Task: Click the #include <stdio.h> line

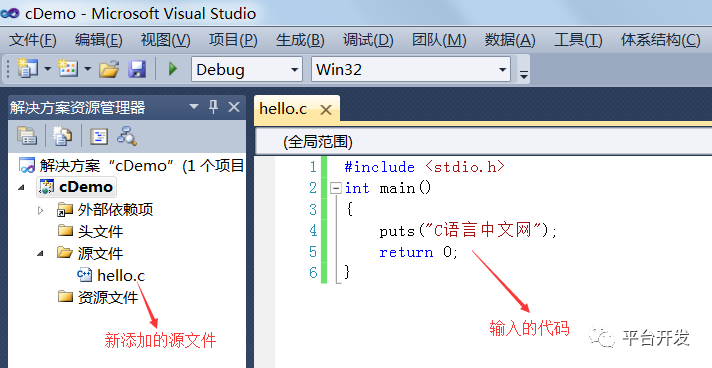Action: [x=425, y=167]
